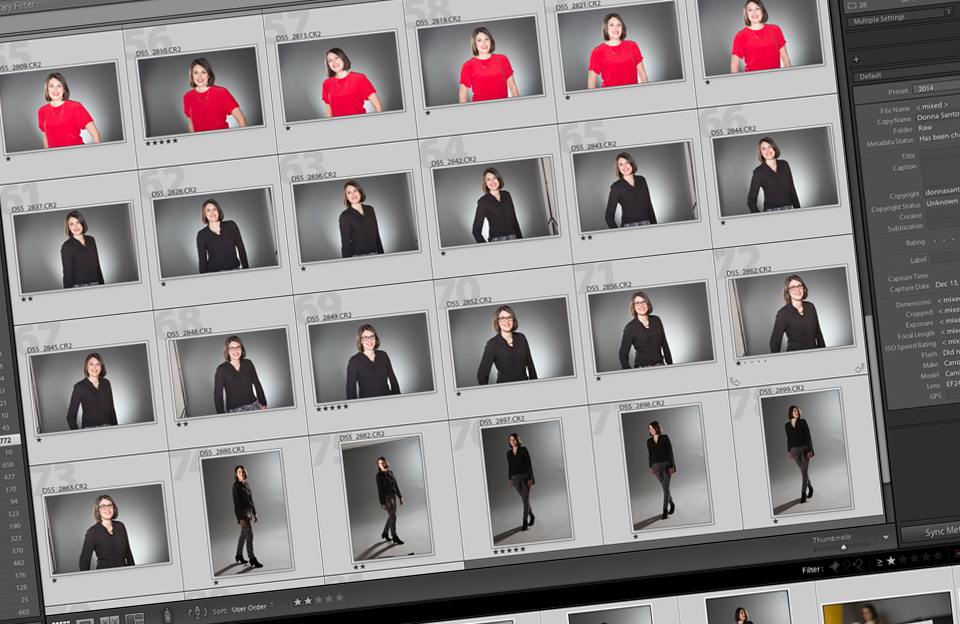Select thumbnail DSS_2848.CR2
Screen dimensions: 960x624
[x=231, y=373]
